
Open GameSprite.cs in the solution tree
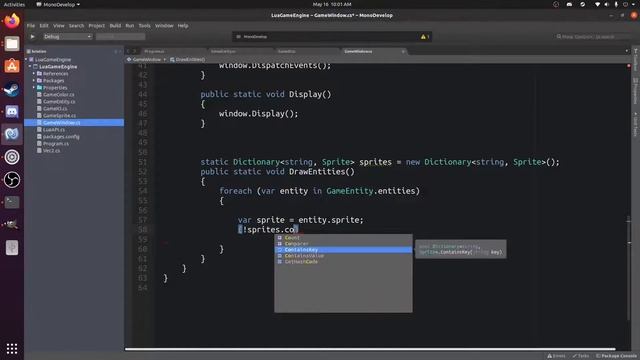coord(59,116)
